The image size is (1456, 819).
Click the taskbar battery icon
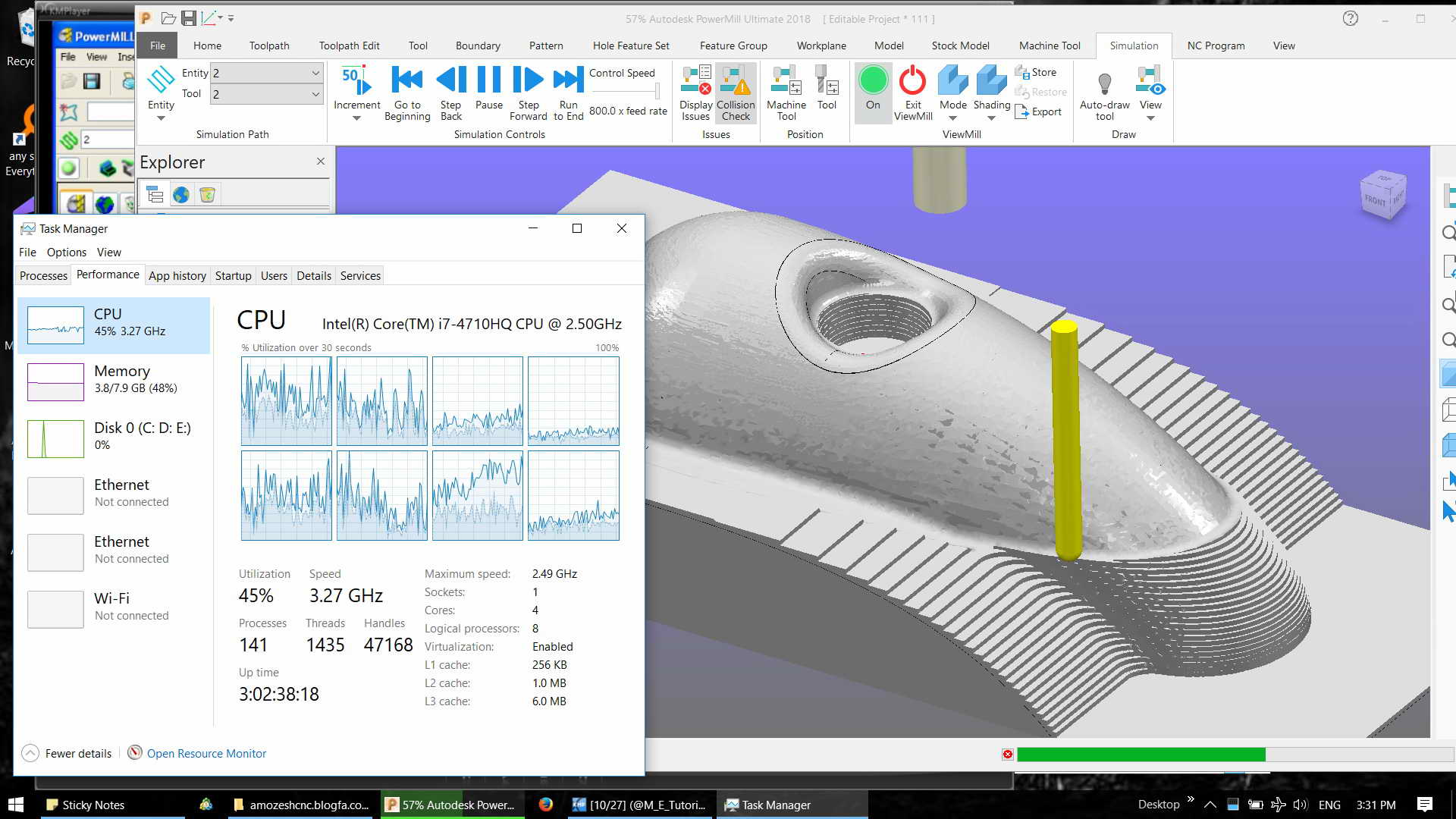(1256, 805)
